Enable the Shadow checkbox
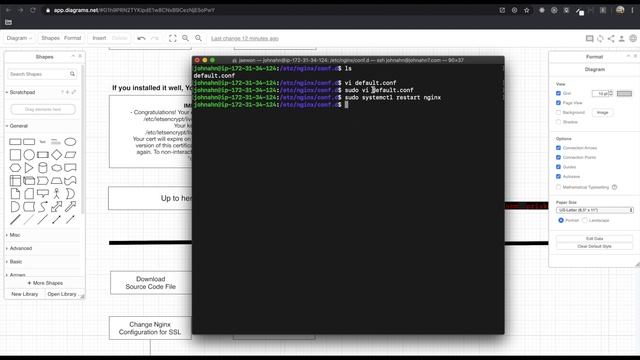Image resolution: width=640 pixels, height=360 pixels. point(558,122)
